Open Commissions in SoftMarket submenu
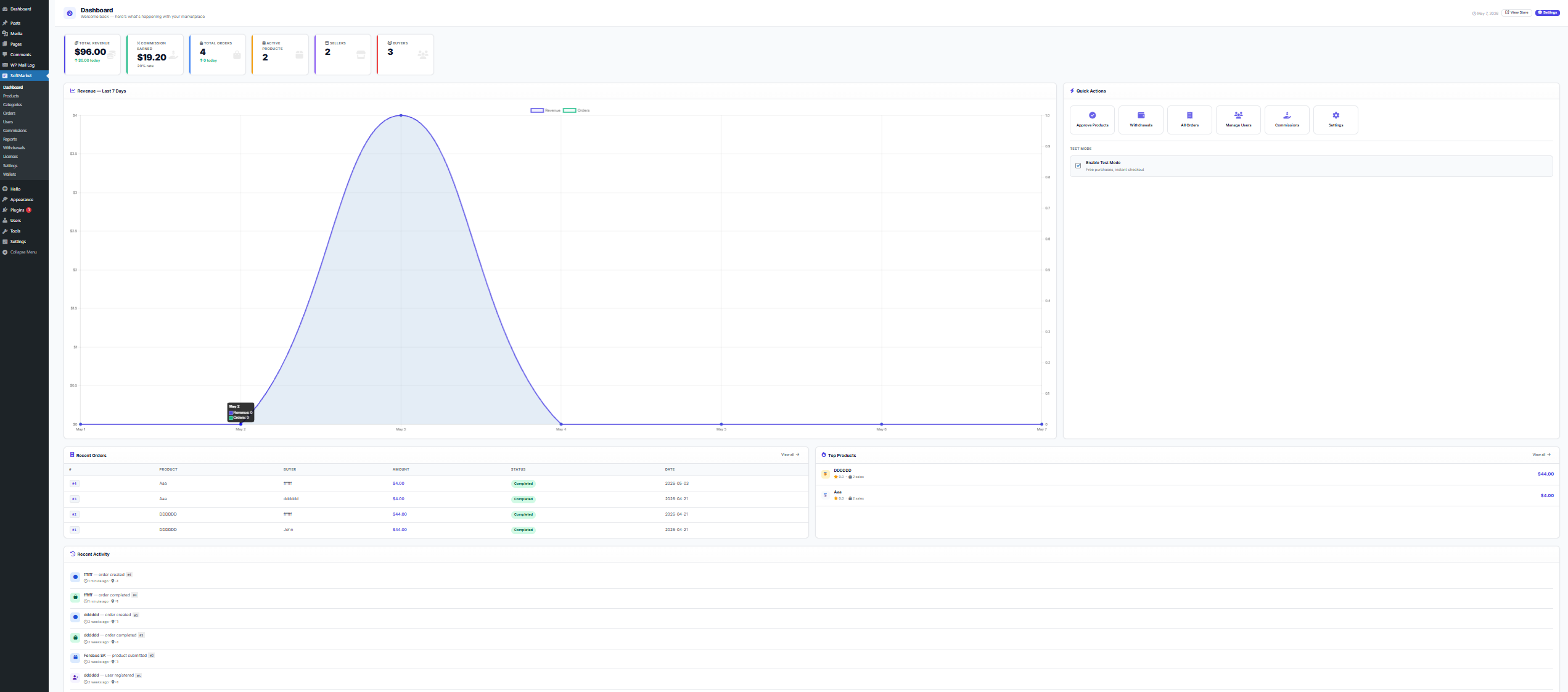 15,131
